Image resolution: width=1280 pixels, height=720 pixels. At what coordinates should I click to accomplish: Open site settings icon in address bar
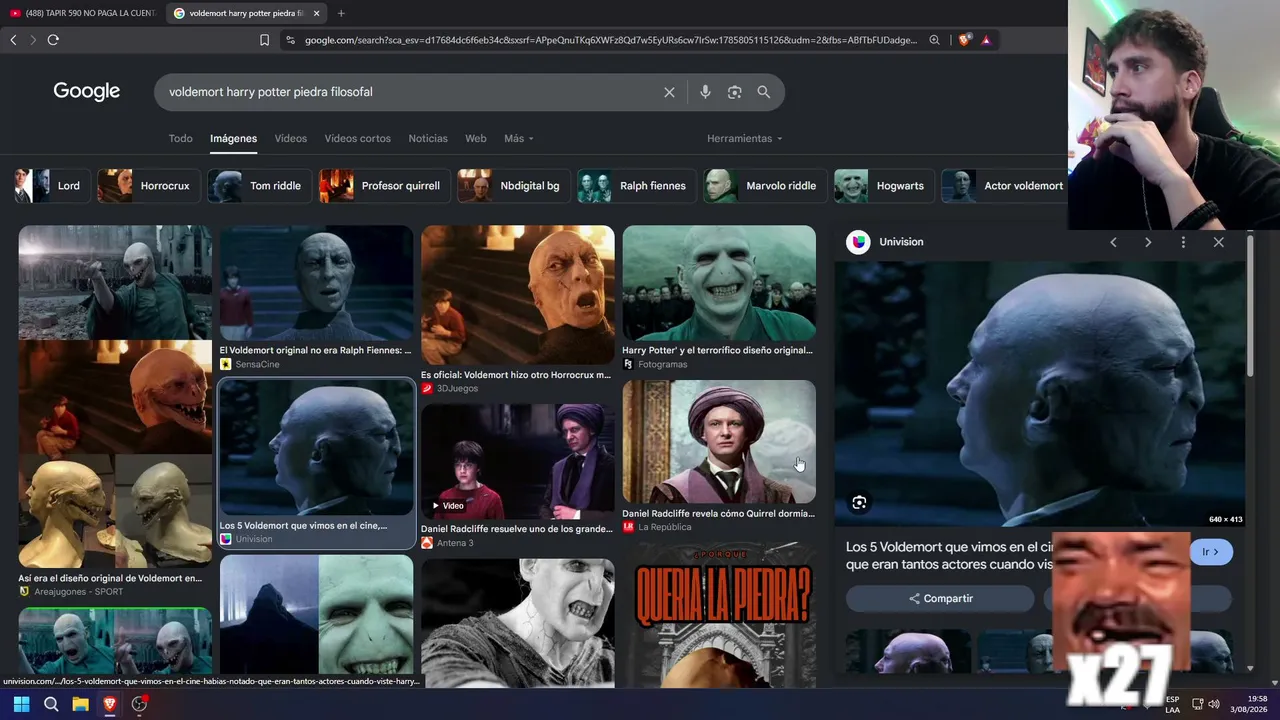pyautogui.click(x=290, y=40)
